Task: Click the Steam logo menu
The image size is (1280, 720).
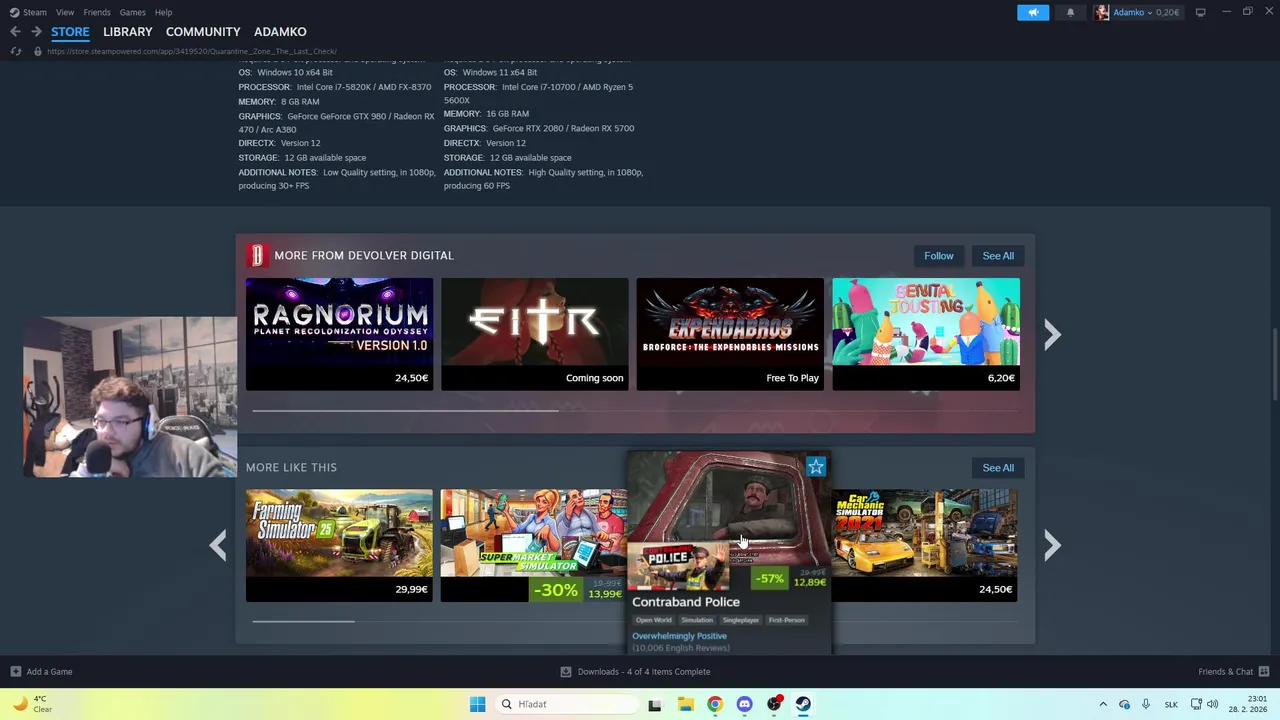Action: 28,12
